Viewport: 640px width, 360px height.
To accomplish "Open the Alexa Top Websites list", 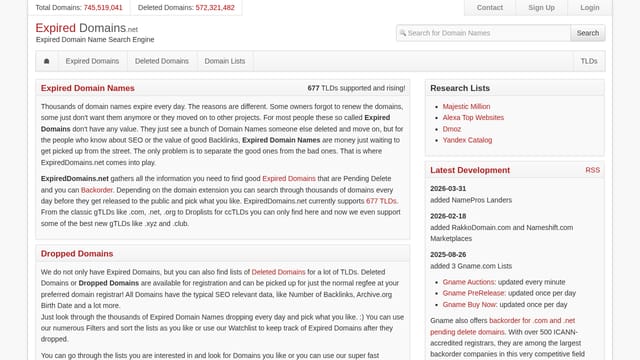I will coord(473,118).
